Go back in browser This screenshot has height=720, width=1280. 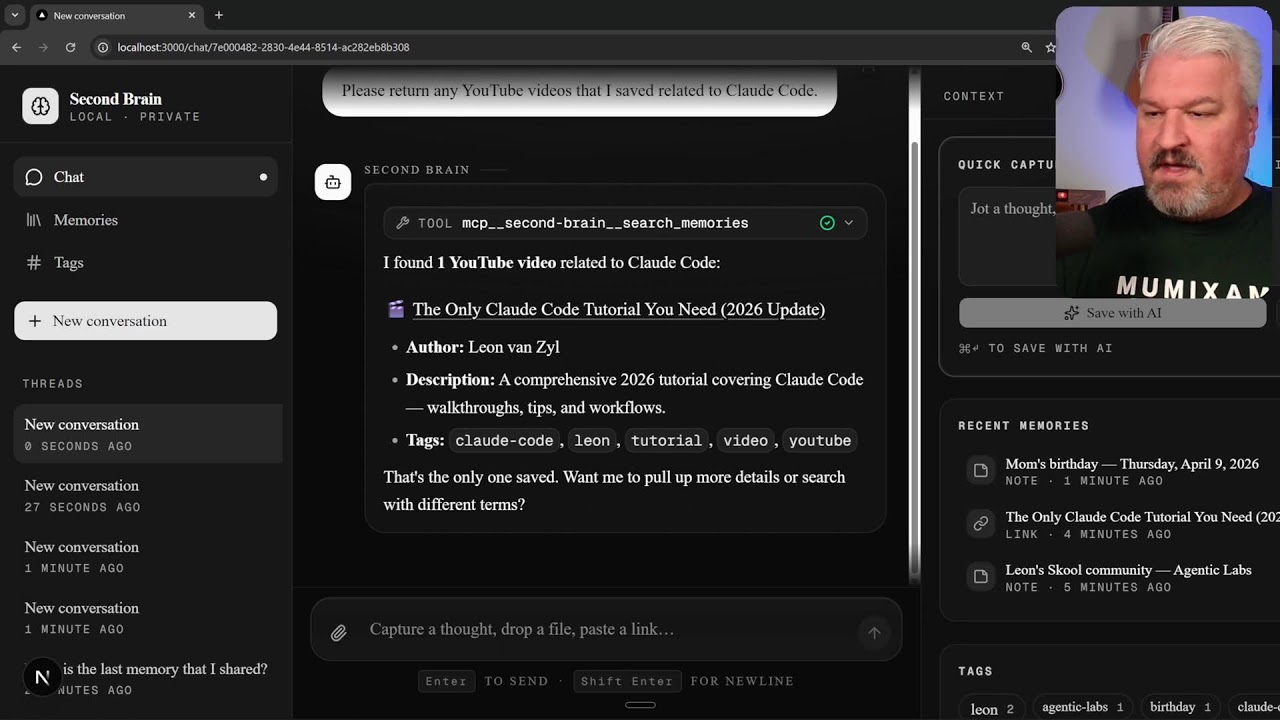pyautogui.click(x=16, y=47)
